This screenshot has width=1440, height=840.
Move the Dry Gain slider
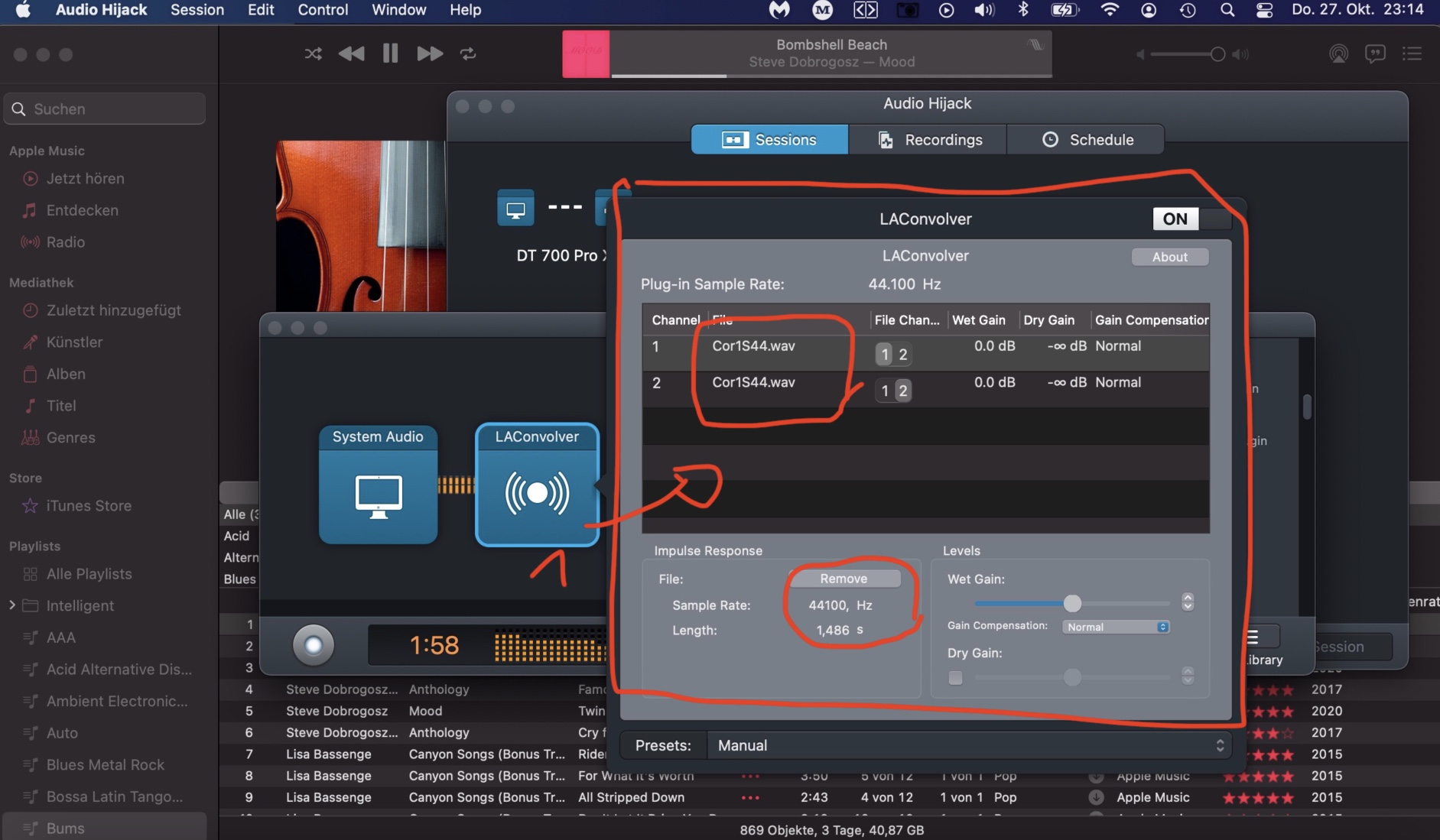(x=1072, y=677)
